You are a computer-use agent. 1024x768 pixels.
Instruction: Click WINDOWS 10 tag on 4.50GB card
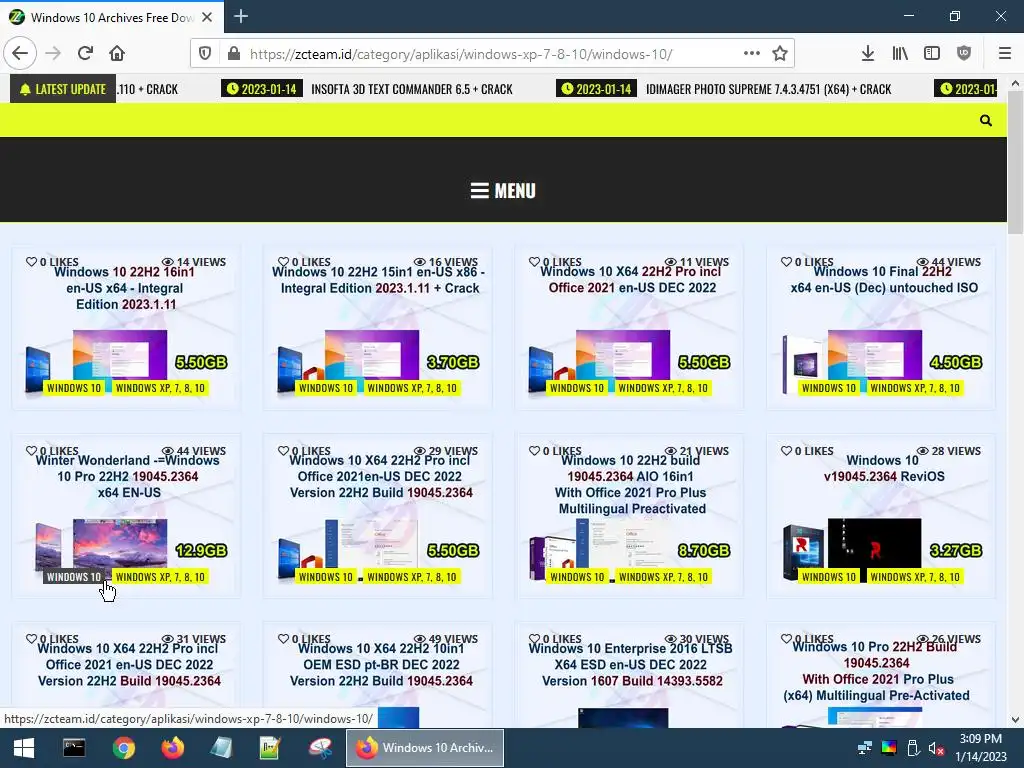[829, 388]
